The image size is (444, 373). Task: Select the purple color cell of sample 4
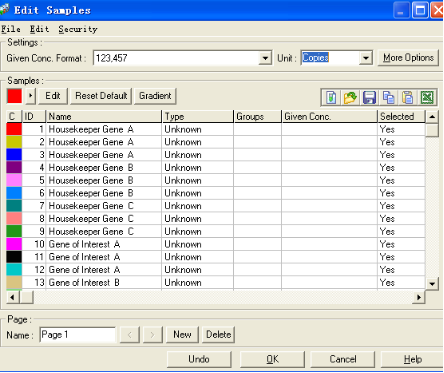14,167
